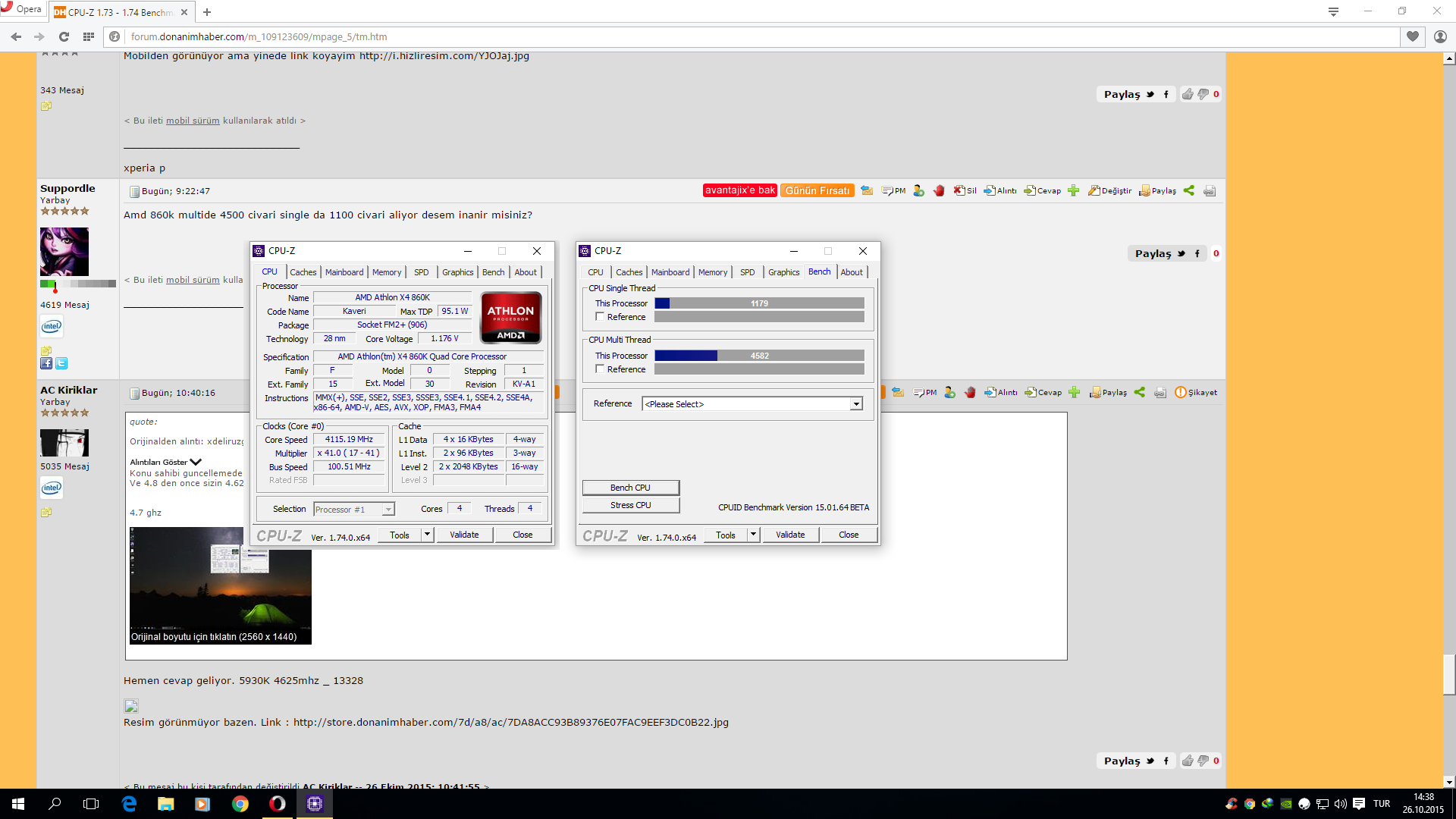Click red hand block icon in Suppordle's post
Image resolution: width=1456 pixels, height=819 pixels.
coord(939,191)
